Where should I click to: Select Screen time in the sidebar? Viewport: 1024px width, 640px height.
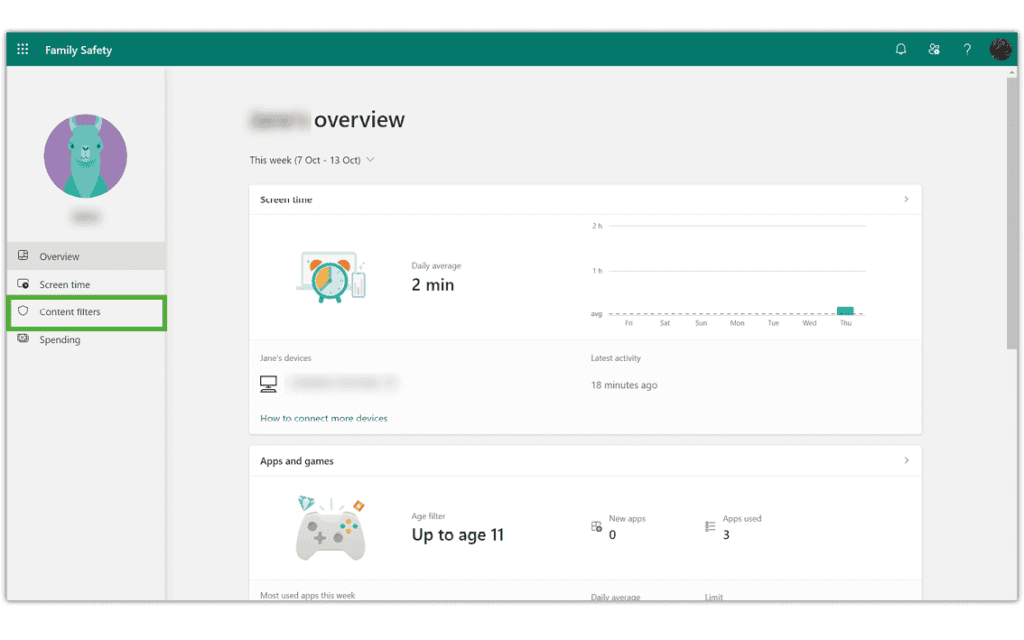pyautogui.click(x=65, y=285)
